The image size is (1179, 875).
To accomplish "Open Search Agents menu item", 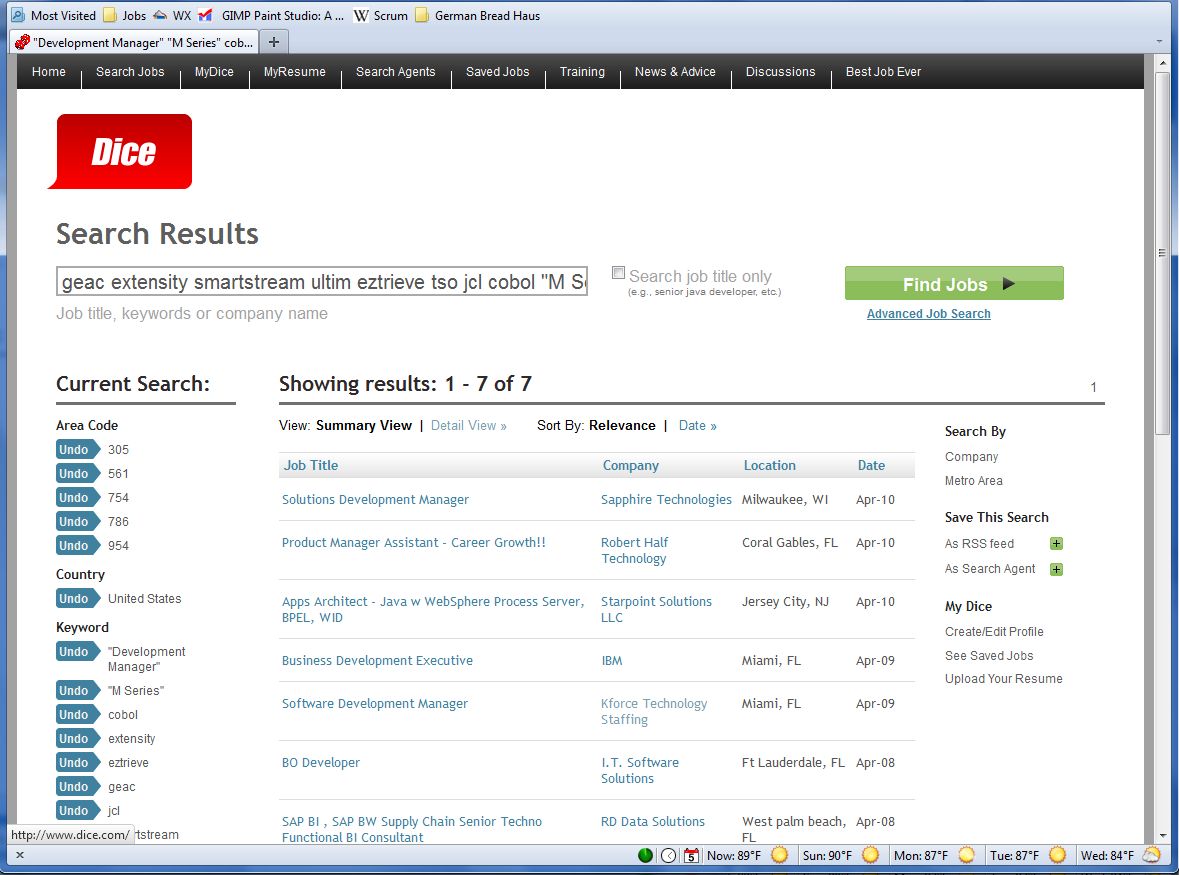I will (396, 71).
